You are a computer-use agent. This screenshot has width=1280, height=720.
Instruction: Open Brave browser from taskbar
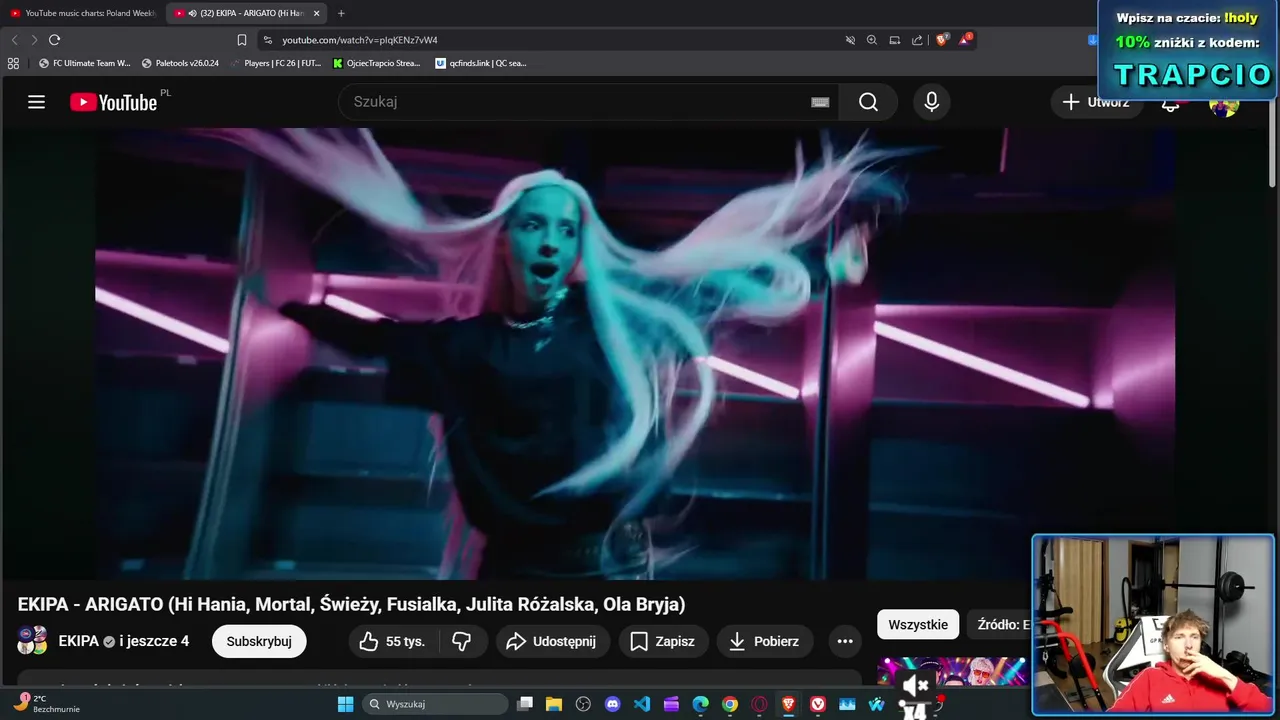click(789, 704)
